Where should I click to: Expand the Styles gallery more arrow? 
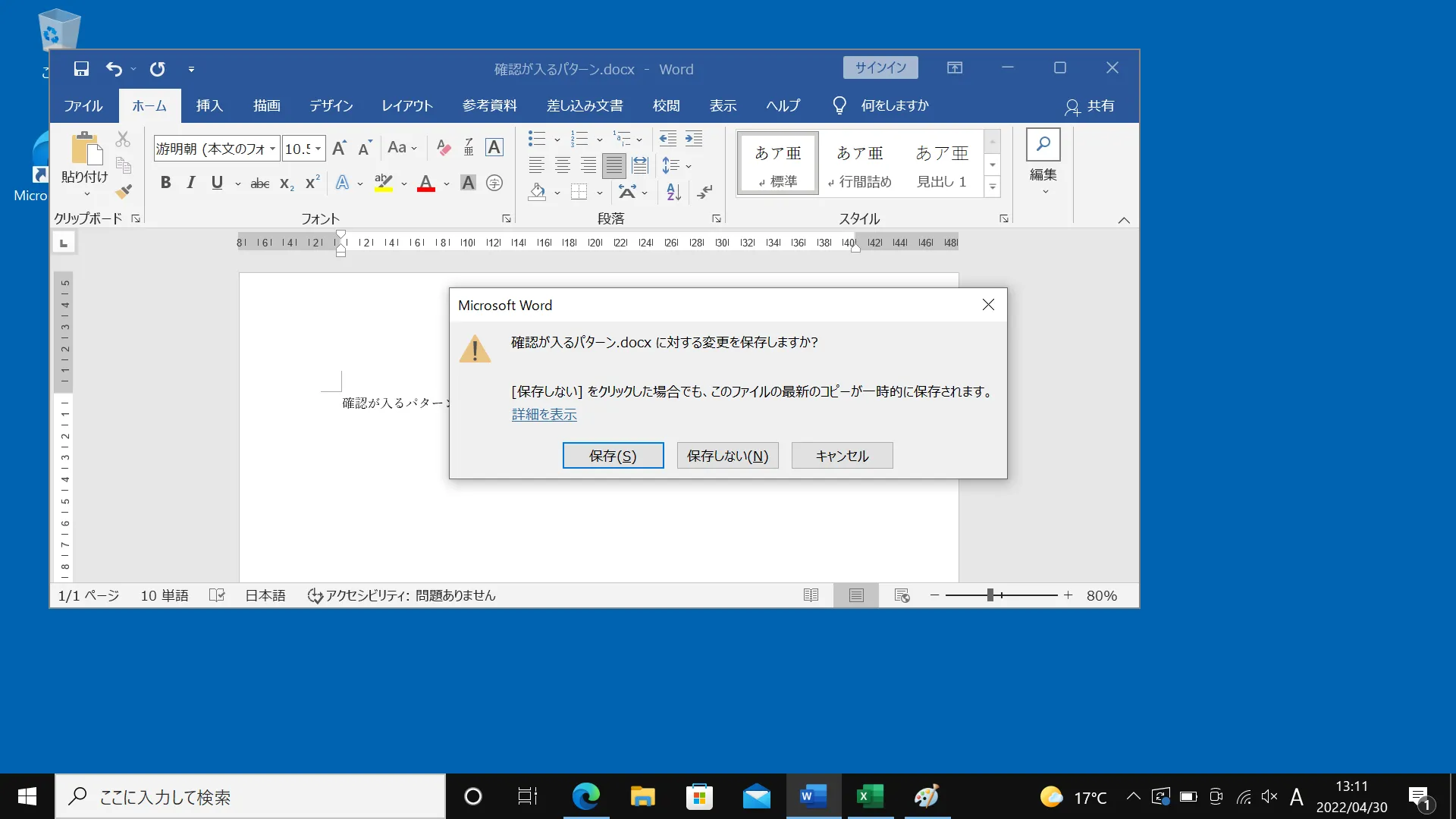coord(992,187)
